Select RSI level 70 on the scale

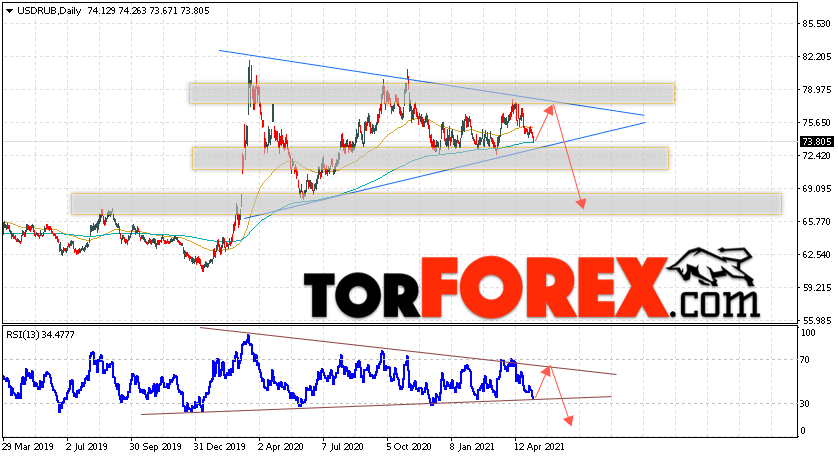pos(806,360)
